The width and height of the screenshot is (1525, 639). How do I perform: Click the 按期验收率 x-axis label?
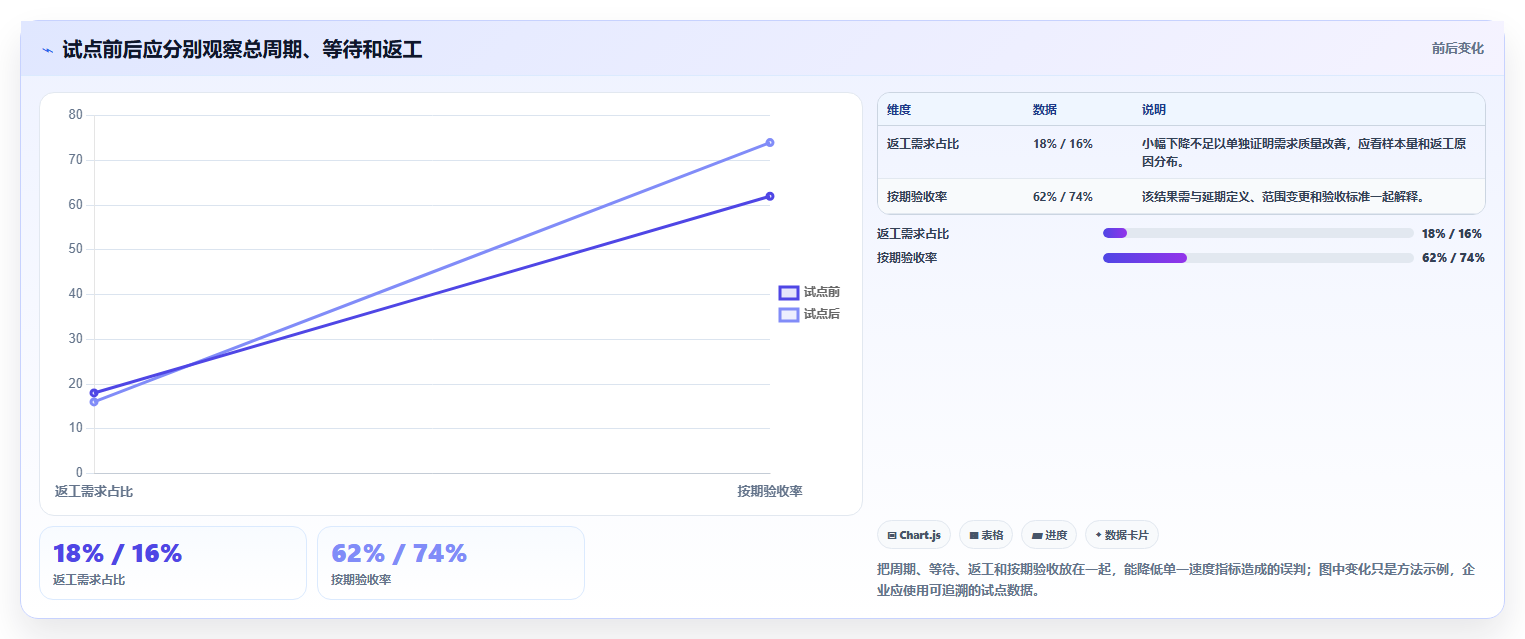770,491
